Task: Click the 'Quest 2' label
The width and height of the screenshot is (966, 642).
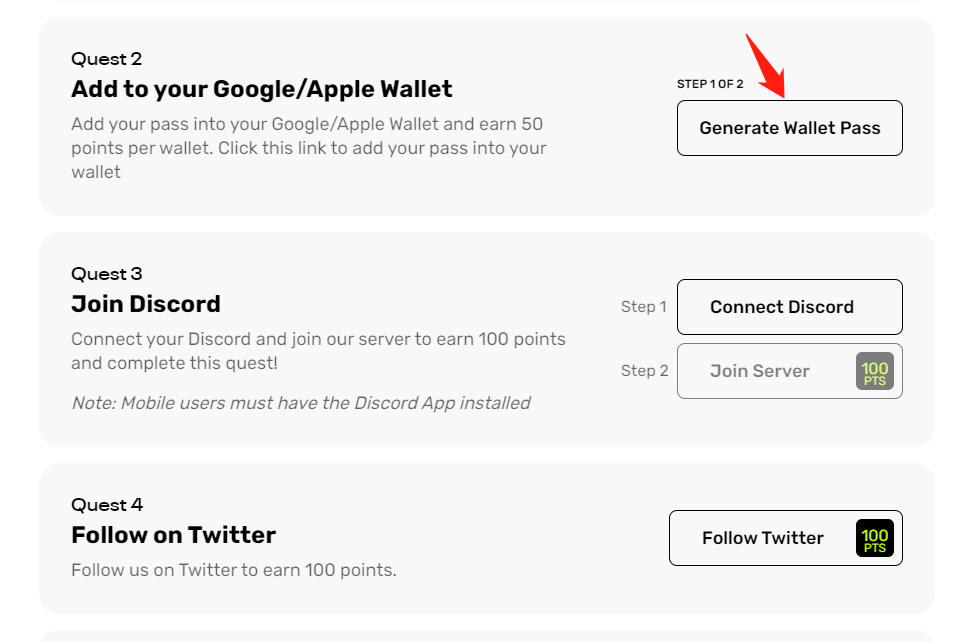Action: tap(107, 59)
